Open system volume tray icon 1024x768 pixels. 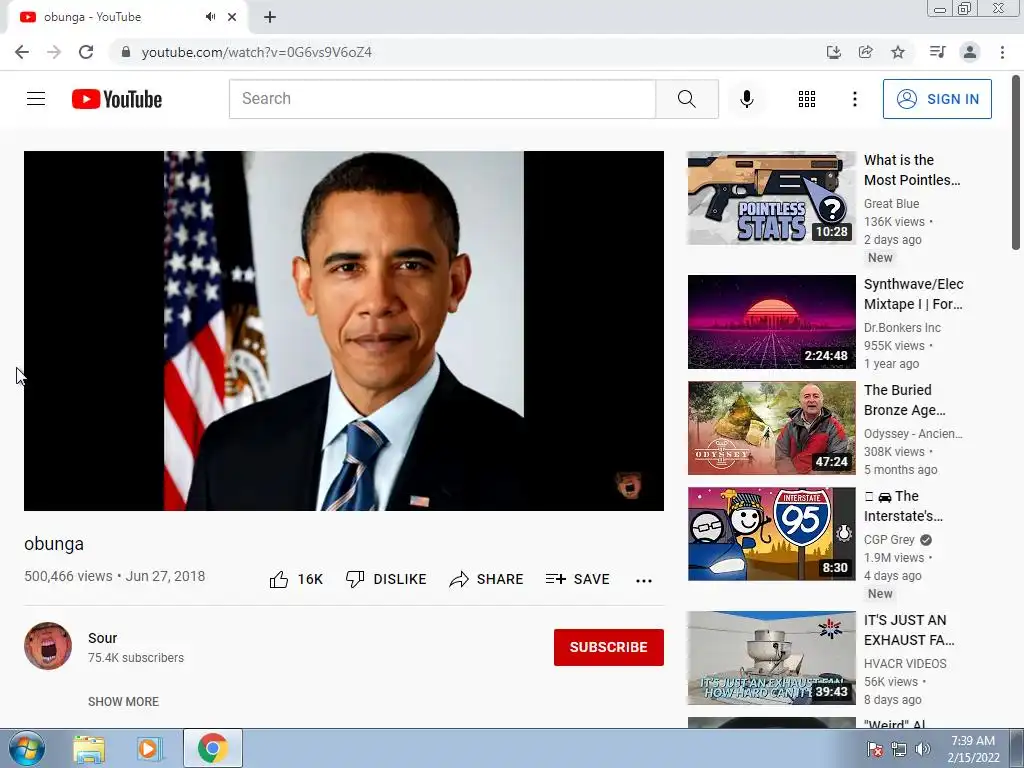tap(923, 750)
